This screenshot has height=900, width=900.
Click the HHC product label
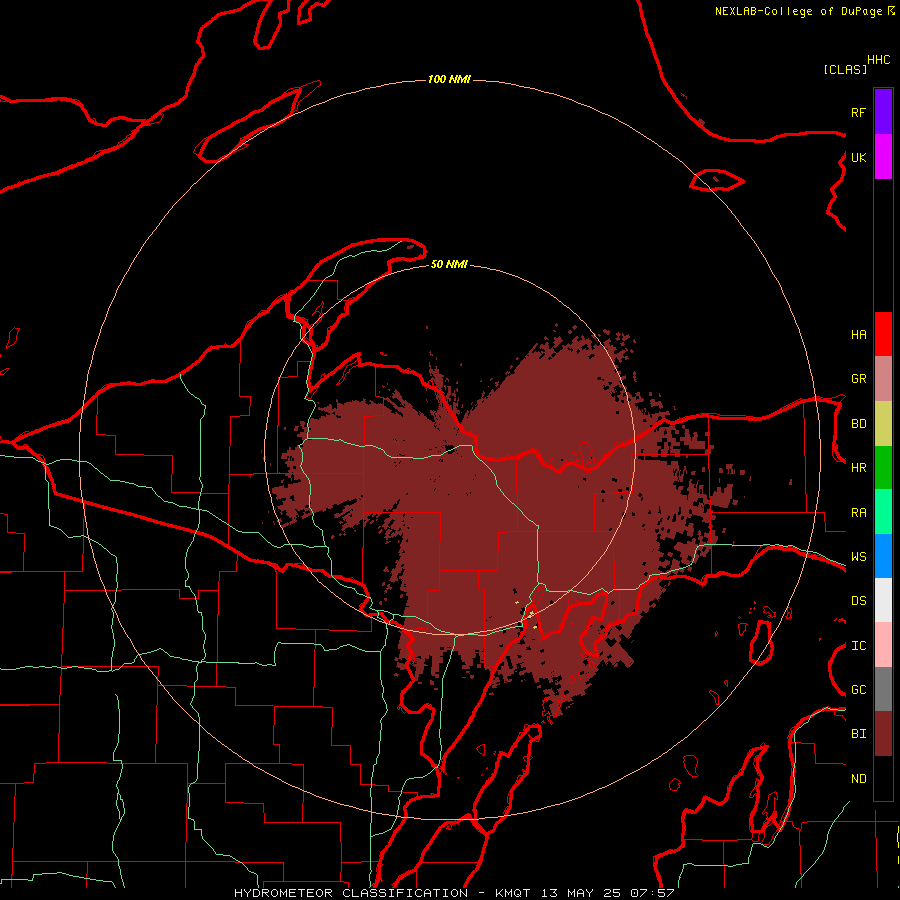point(878,60)
